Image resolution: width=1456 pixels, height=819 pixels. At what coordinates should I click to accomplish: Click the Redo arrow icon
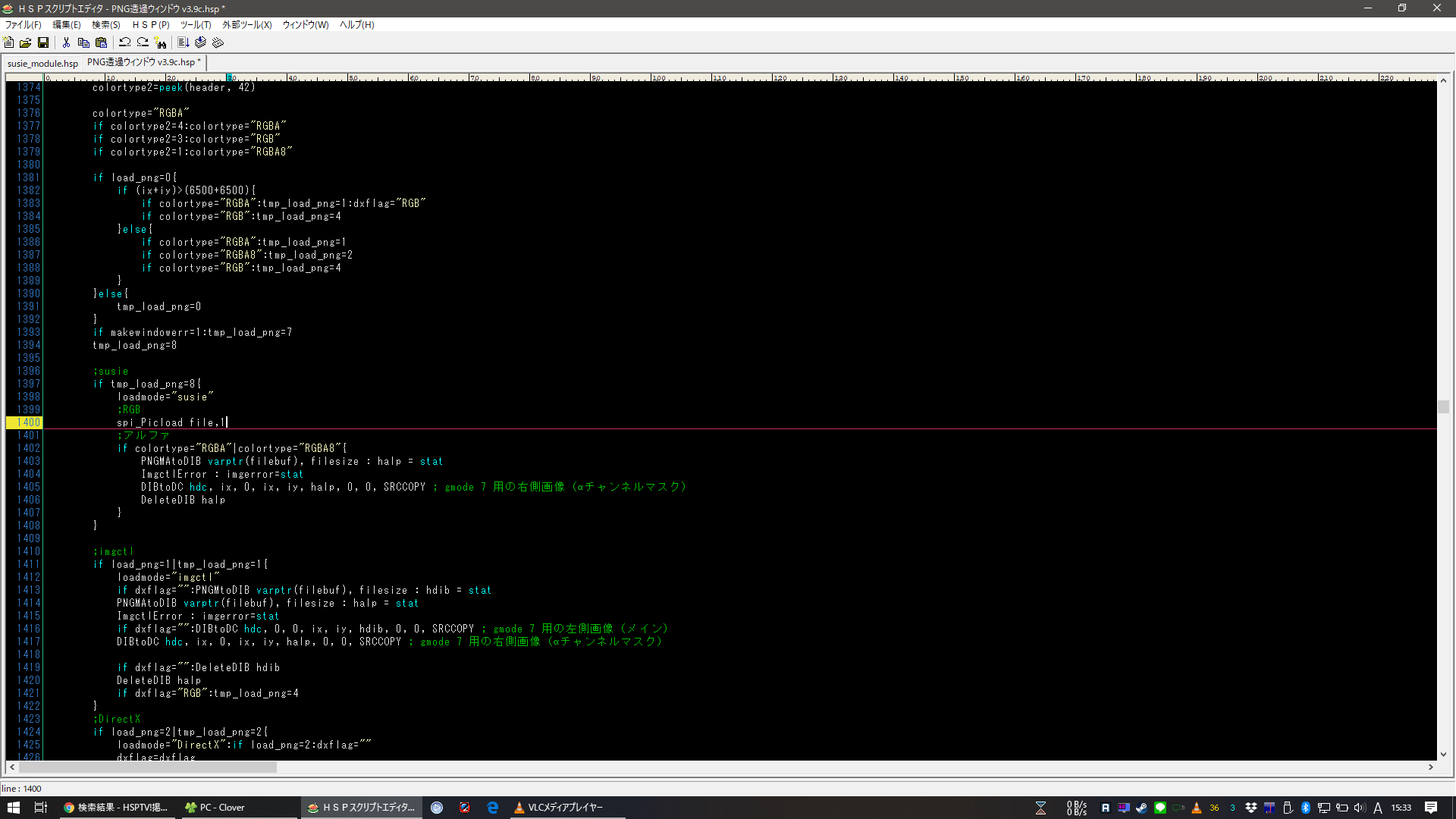143,42
